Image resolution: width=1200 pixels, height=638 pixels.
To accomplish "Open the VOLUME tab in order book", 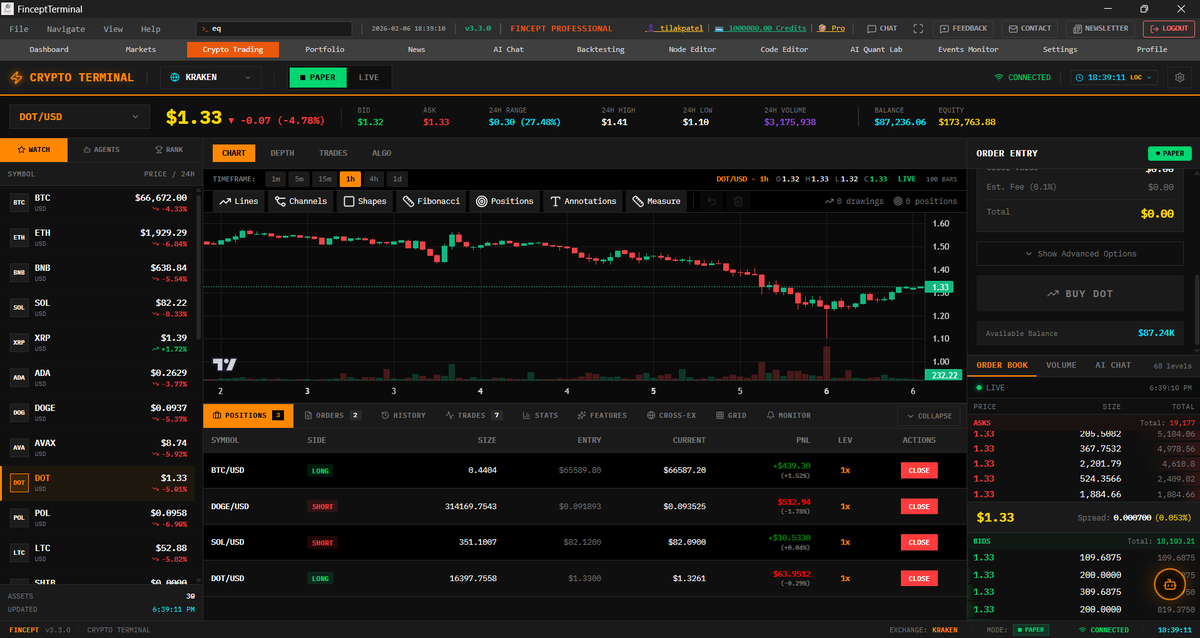I will click(1062, 365).
